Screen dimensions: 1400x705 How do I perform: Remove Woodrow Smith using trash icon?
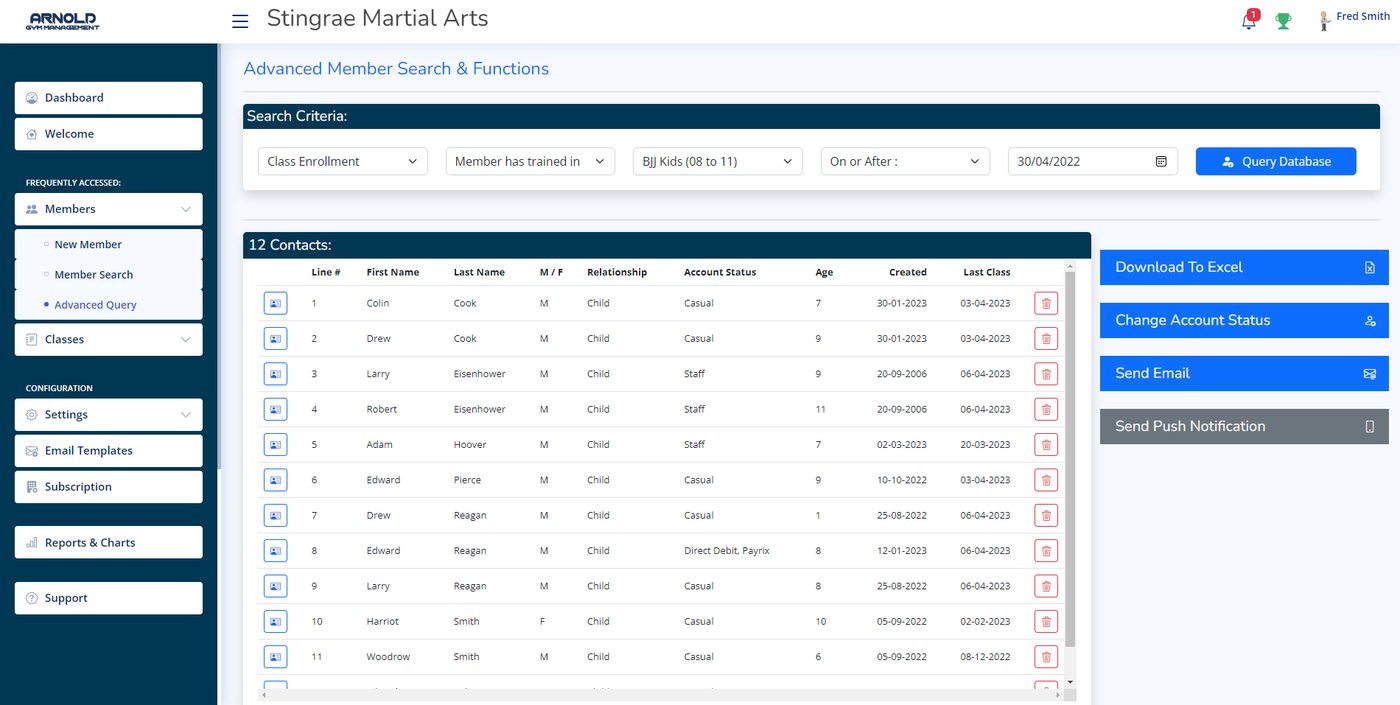(x=1046, y=657)
